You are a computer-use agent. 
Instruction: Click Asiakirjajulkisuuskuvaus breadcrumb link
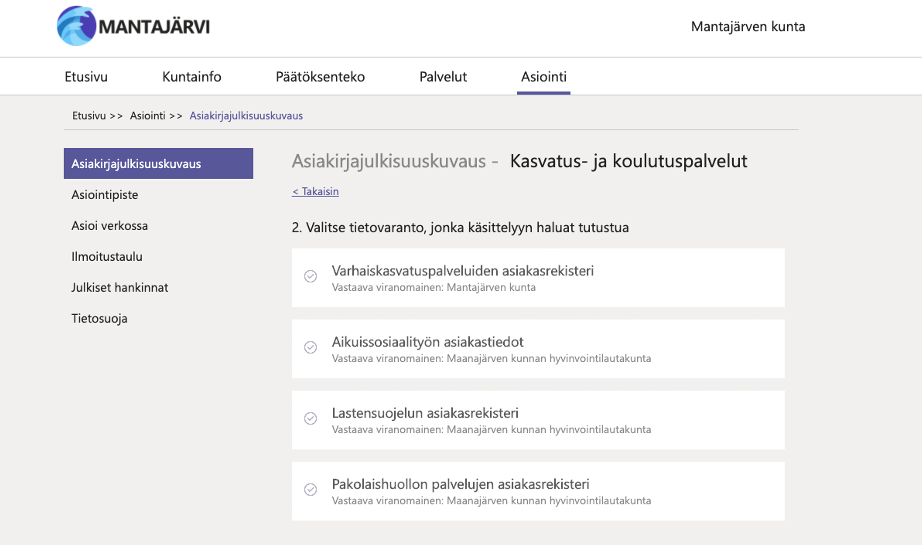[246, 116]
